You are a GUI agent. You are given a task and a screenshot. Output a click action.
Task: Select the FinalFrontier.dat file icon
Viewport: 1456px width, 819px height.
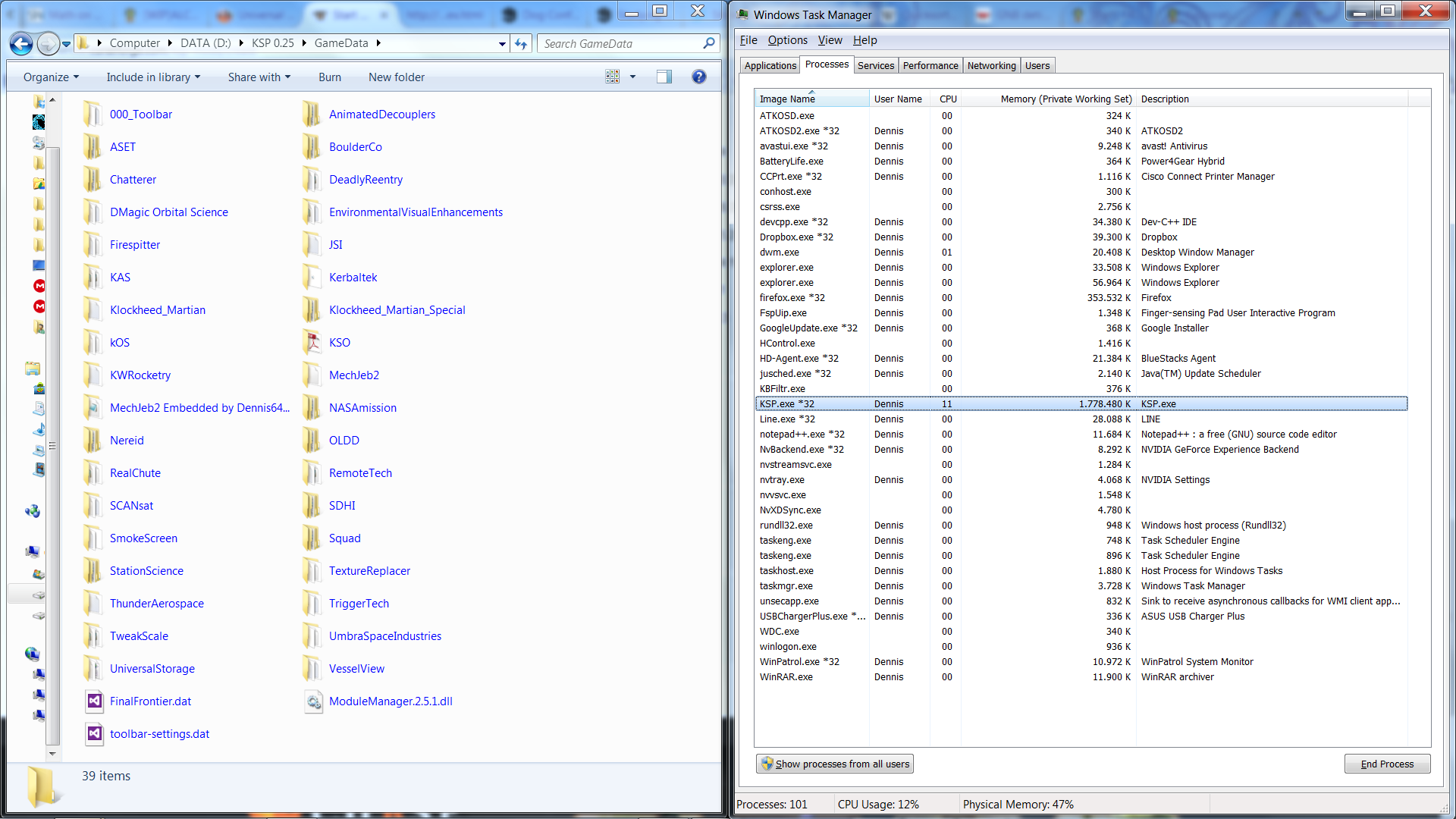tap(95, 701)
